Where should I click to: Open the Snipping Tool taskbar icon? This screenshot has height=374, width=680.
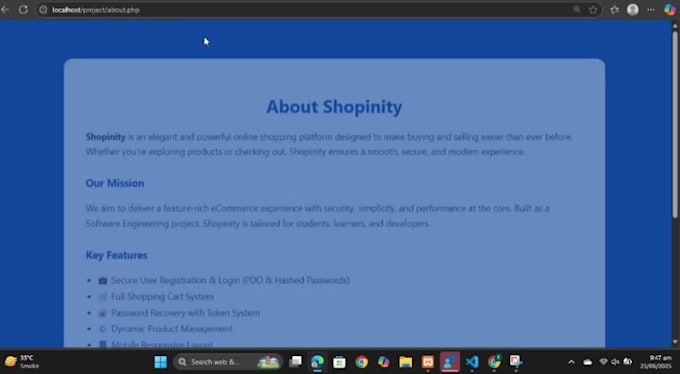point(516,362)
